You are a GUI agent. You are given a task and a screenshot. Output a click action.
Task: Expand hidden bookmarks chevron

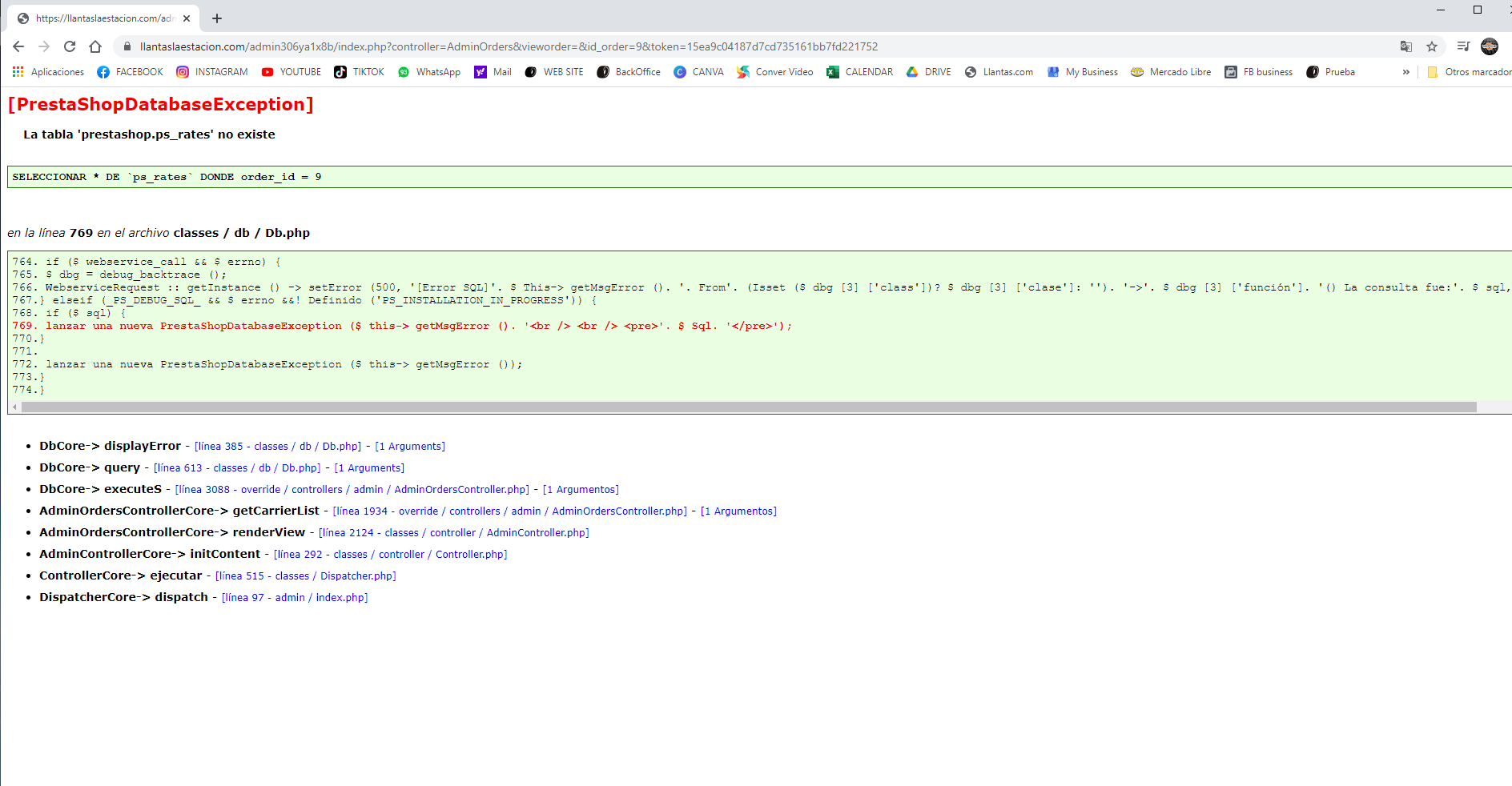[1405, 72]
